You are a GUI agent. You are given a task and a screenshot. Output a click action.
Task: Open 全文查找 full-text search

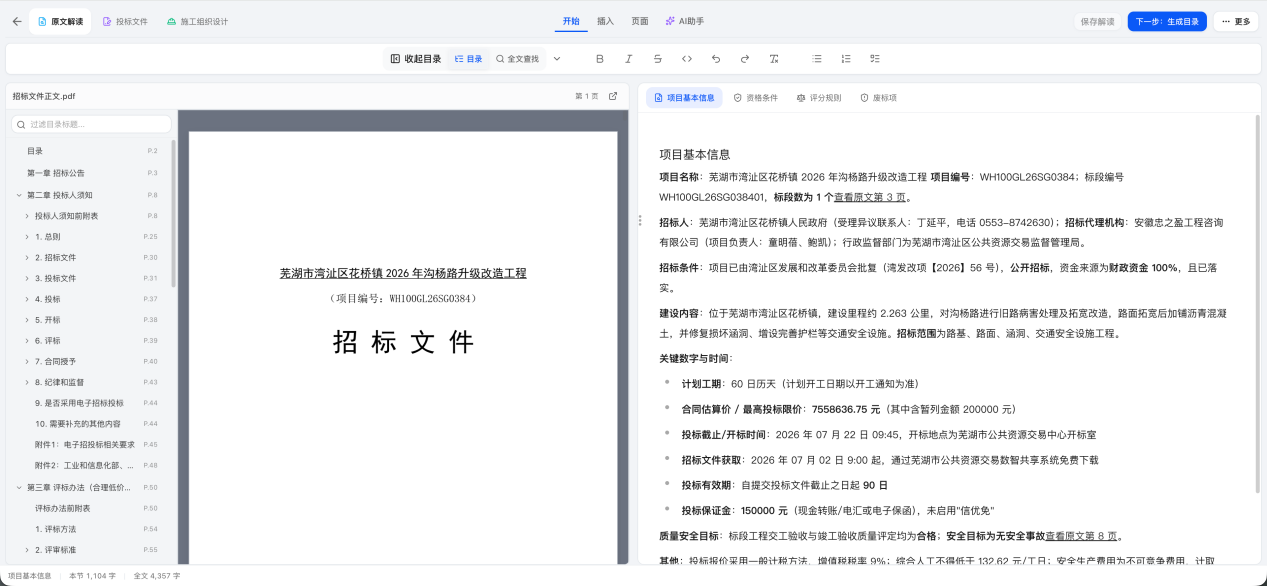[517, 59]
